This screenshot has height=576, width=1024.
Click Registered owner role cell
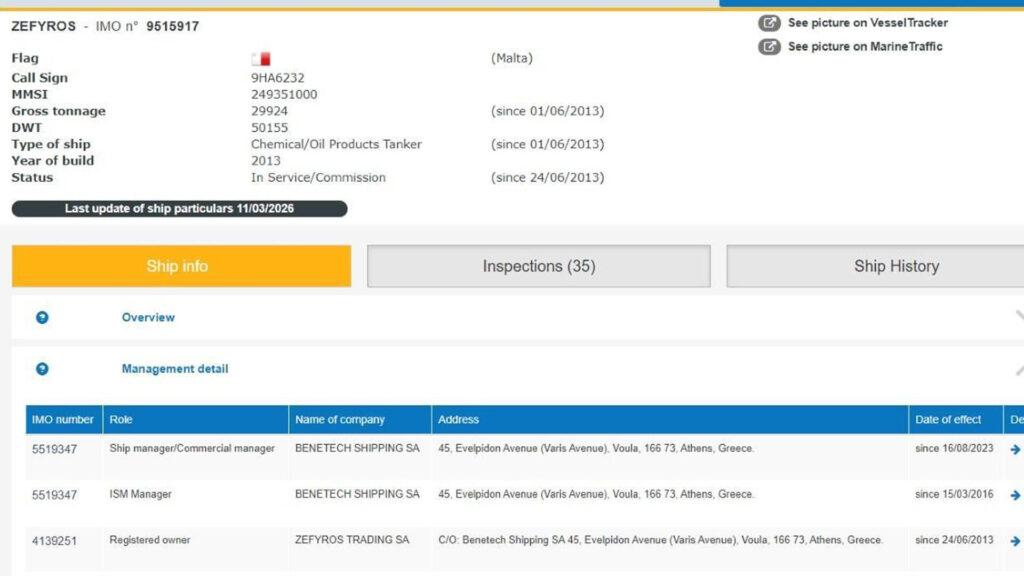150,540
